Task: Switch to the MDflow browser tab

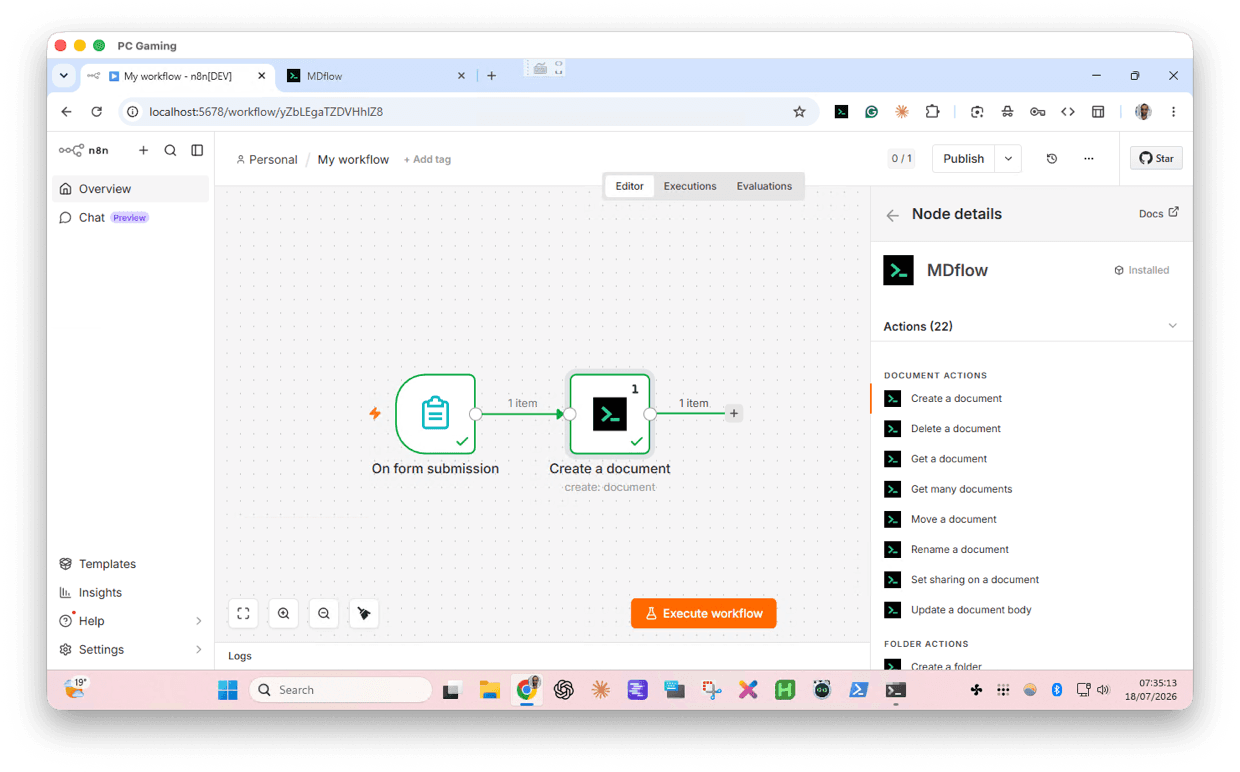Action: click(x=376, y=76)
